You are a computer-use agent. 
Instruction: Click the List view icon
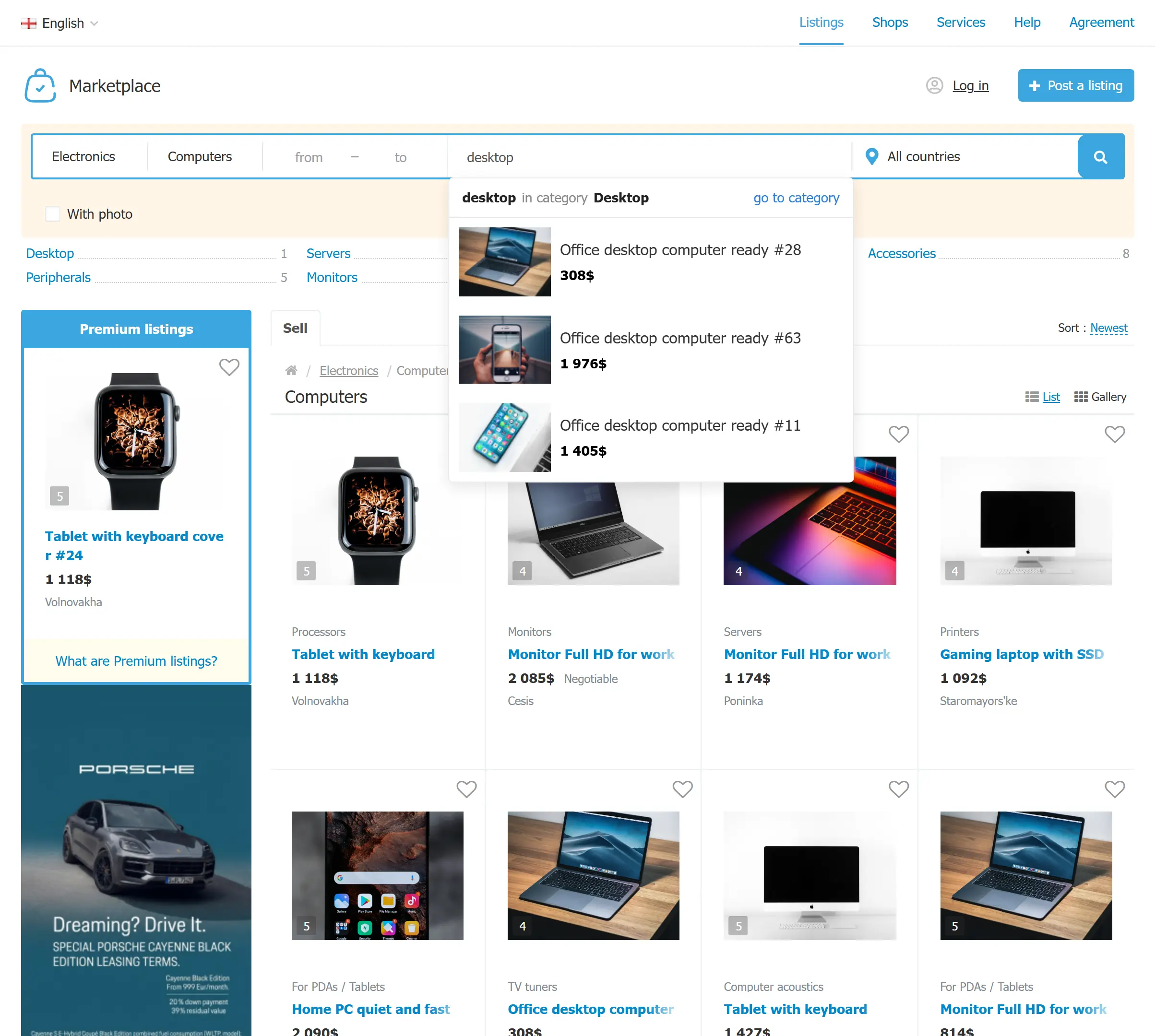tap(1031, 397)
